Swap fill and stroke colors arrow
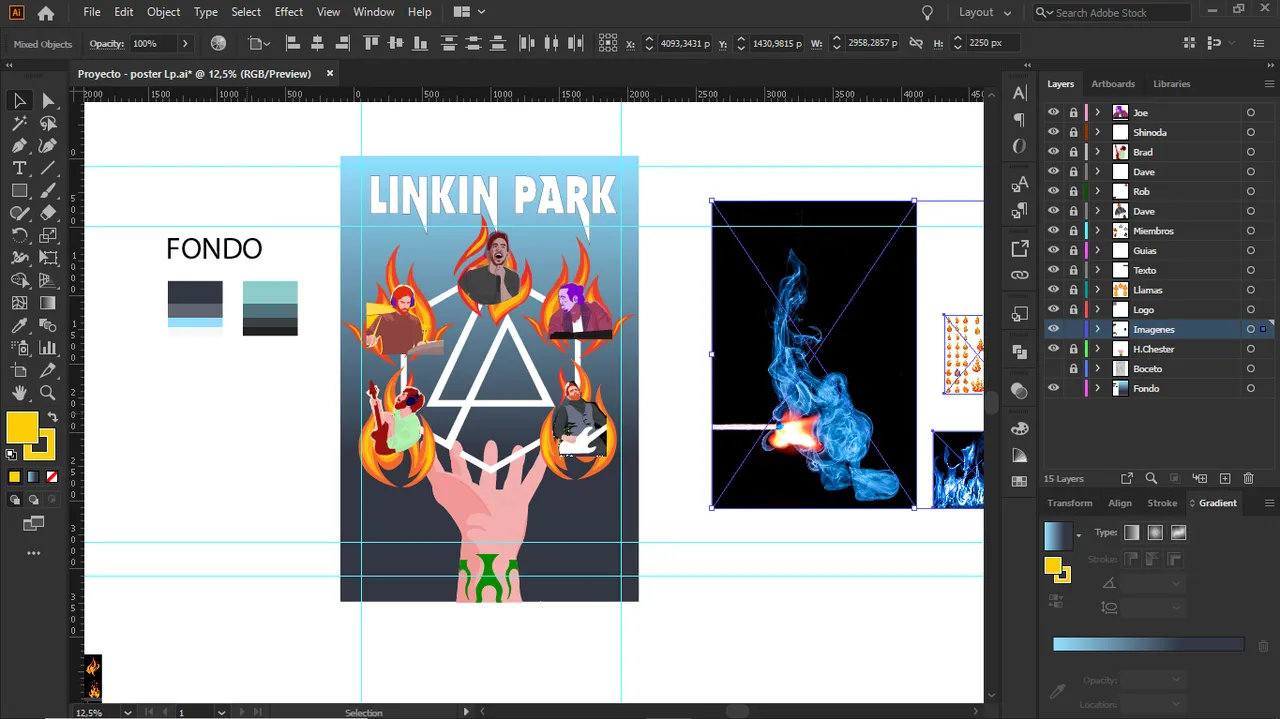 pyautogui.click(x=52, y=416)
